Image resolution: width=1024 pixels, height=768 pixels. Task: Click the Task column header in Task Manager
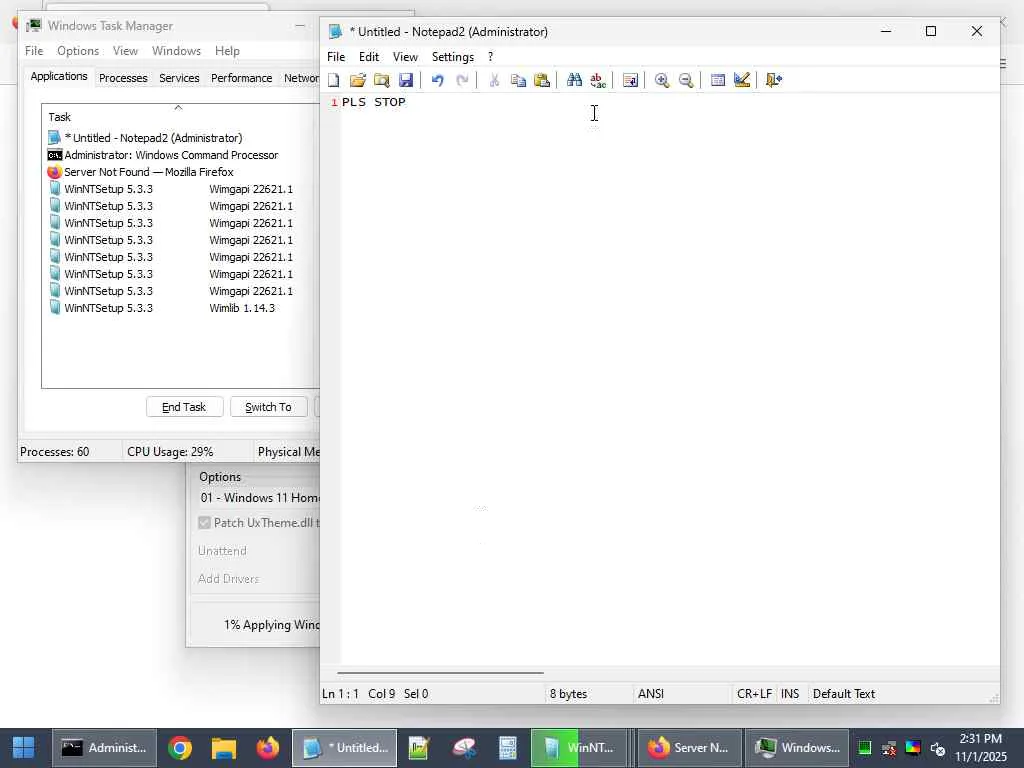point(180,117)
